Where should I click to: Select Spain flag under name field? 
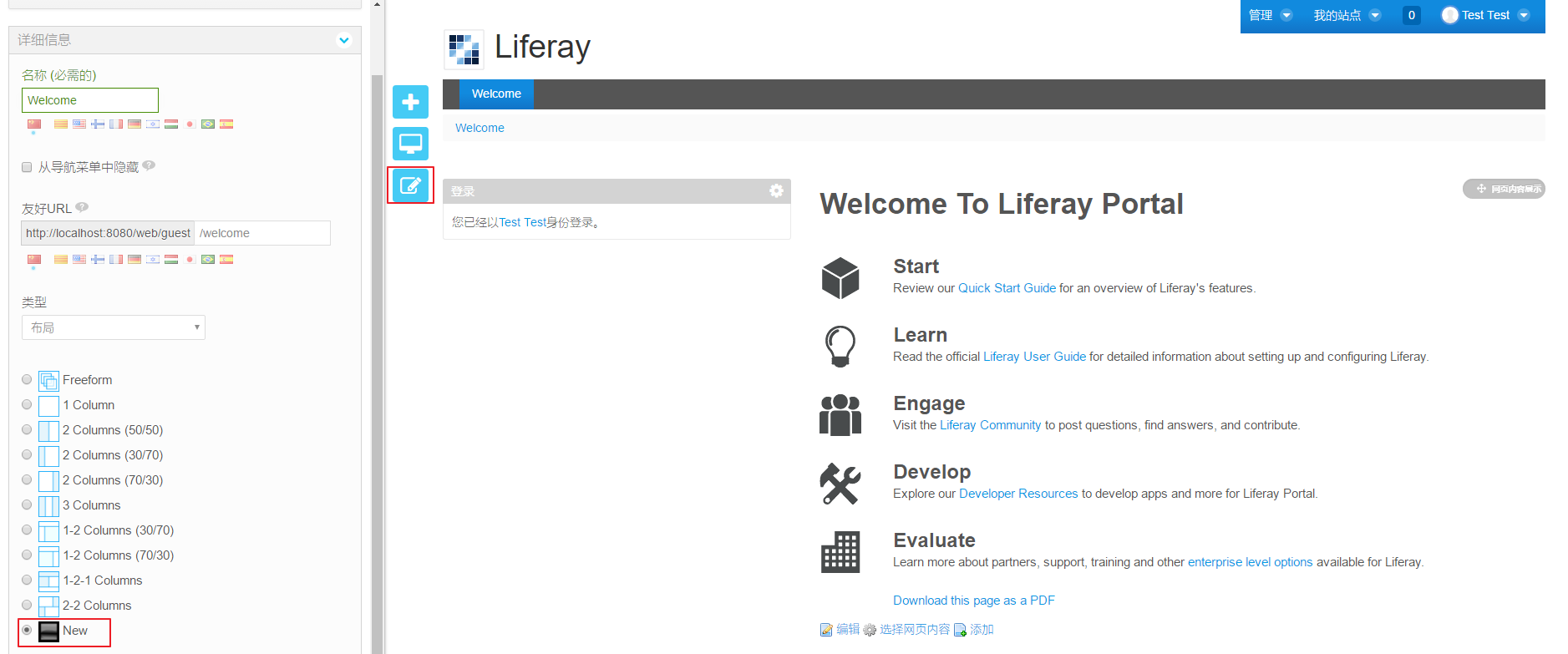coord(226,124)
